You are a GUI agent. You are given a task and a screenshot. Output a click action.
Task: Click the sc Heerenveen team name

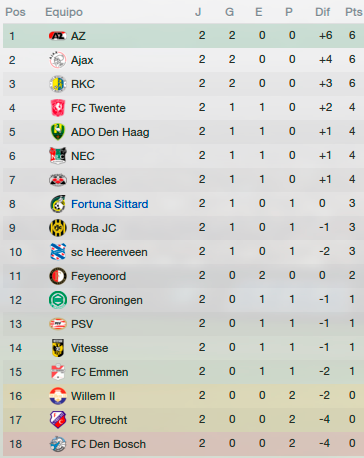(x=109, y=252)
